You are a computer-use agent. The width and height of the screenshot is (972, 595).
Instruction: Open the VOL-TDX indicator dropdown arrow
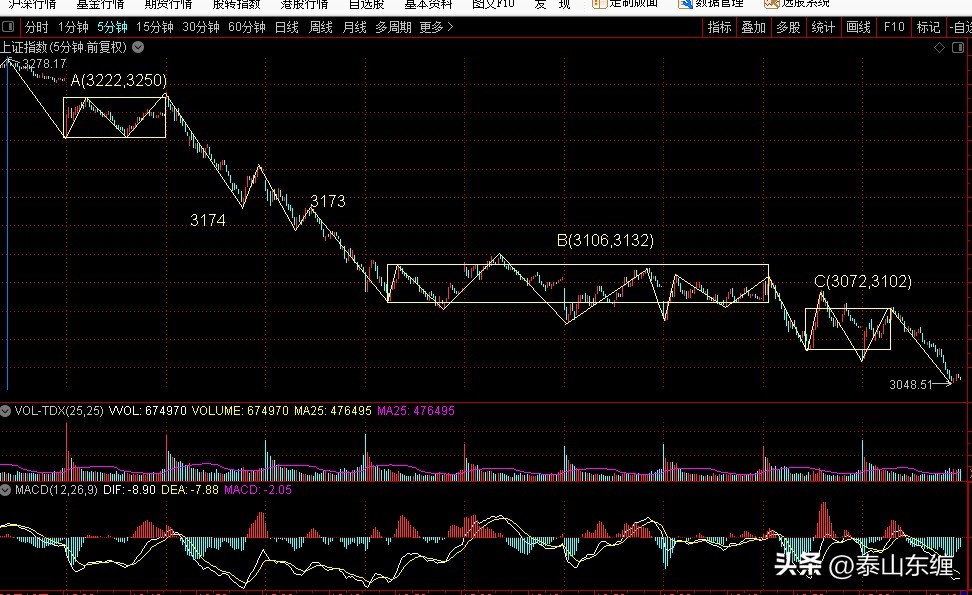pyautogui.click(x=6, y=411)
